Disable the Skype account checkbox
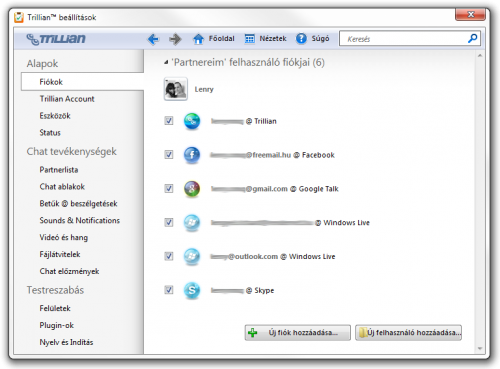Image resolution: width=500 pixels, height=369 pixels. [169, 290]
